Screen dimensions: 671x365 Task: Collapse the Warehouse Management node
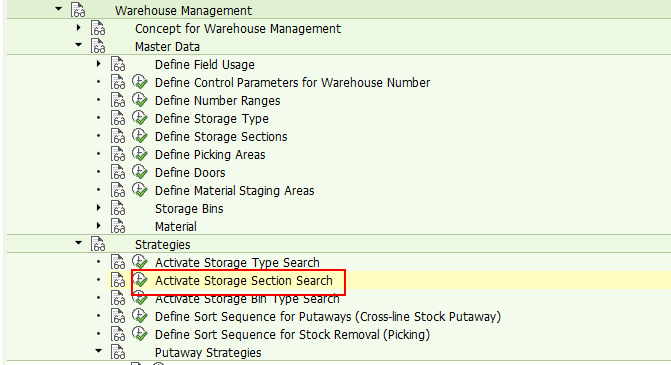tap(59, 9)
